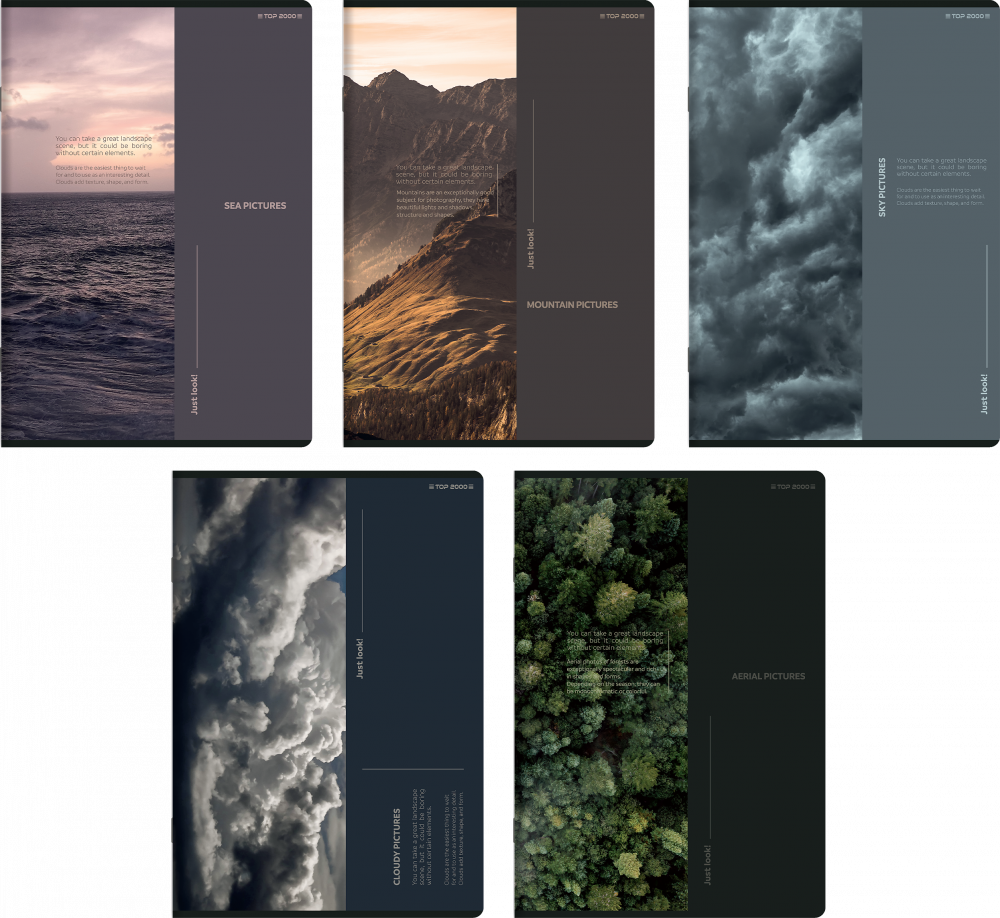Click the TOP 2000 logo on sky cover
The image size is (1000, 918).
966,16
